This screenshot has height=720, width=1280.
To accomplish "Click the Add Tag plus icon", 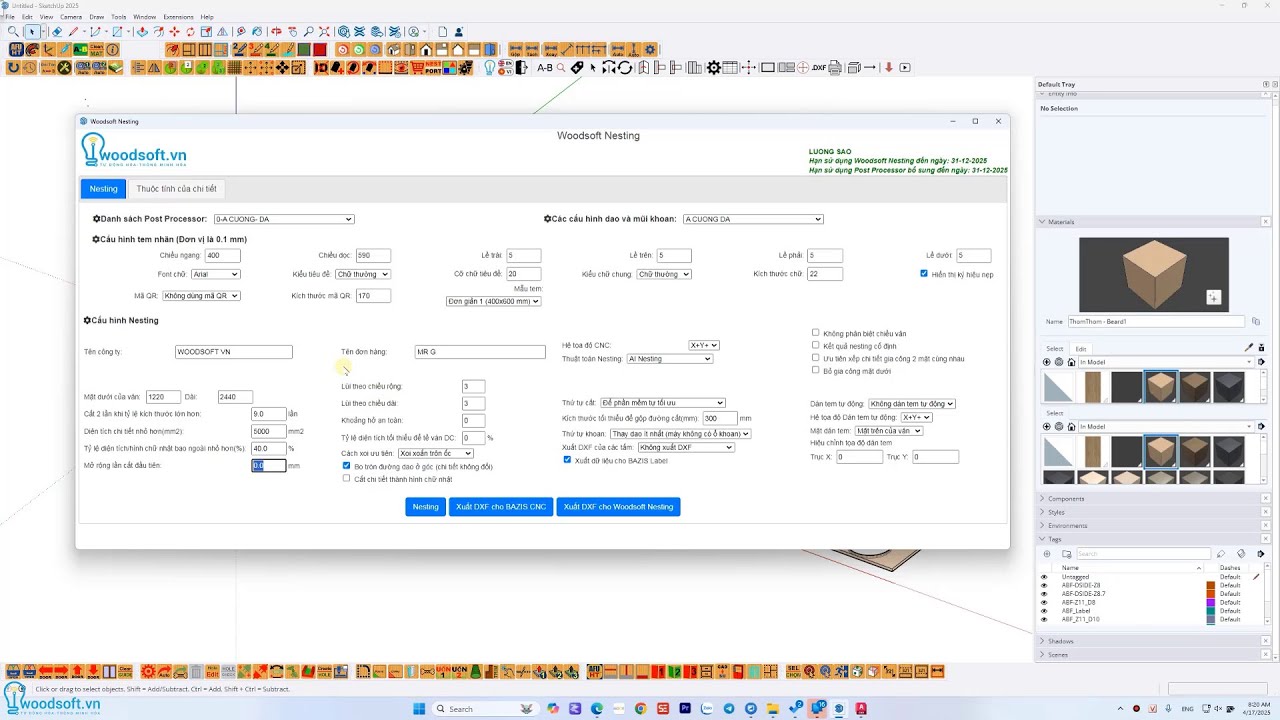I will coord(1047,553).
